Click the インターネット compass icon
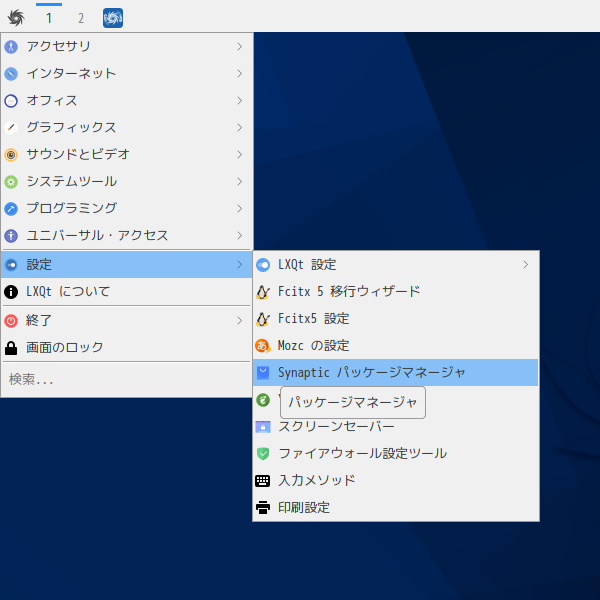 [x=11, y=73]
